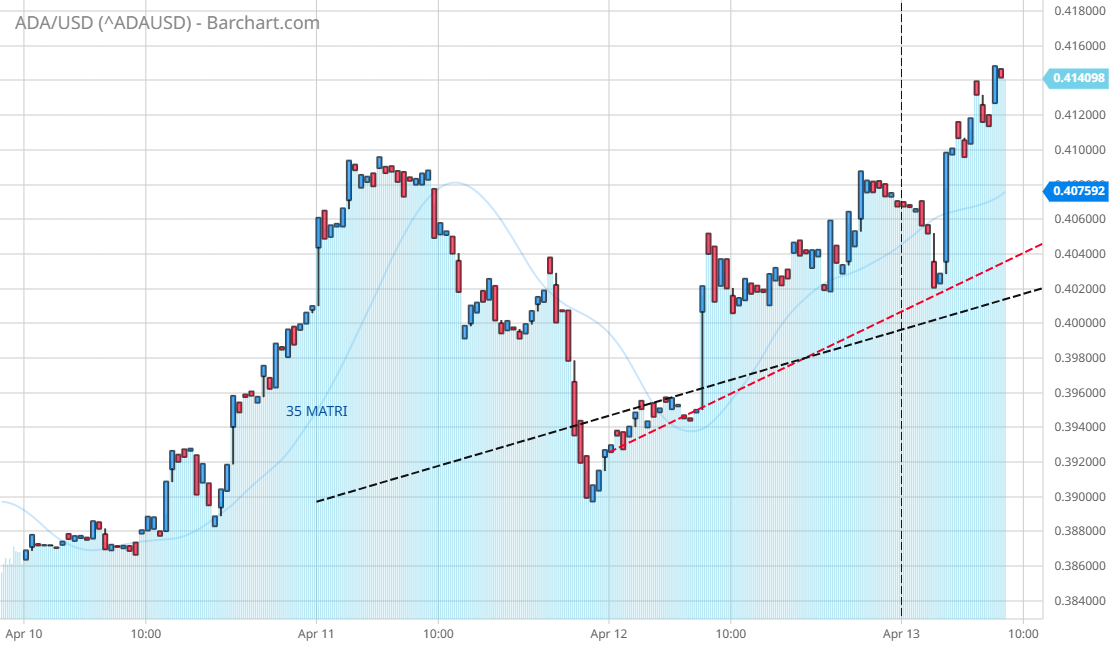Click the 0.390000 price axis label
The height and width of the screenshot is (645, 1110).
coord(1076,497)
